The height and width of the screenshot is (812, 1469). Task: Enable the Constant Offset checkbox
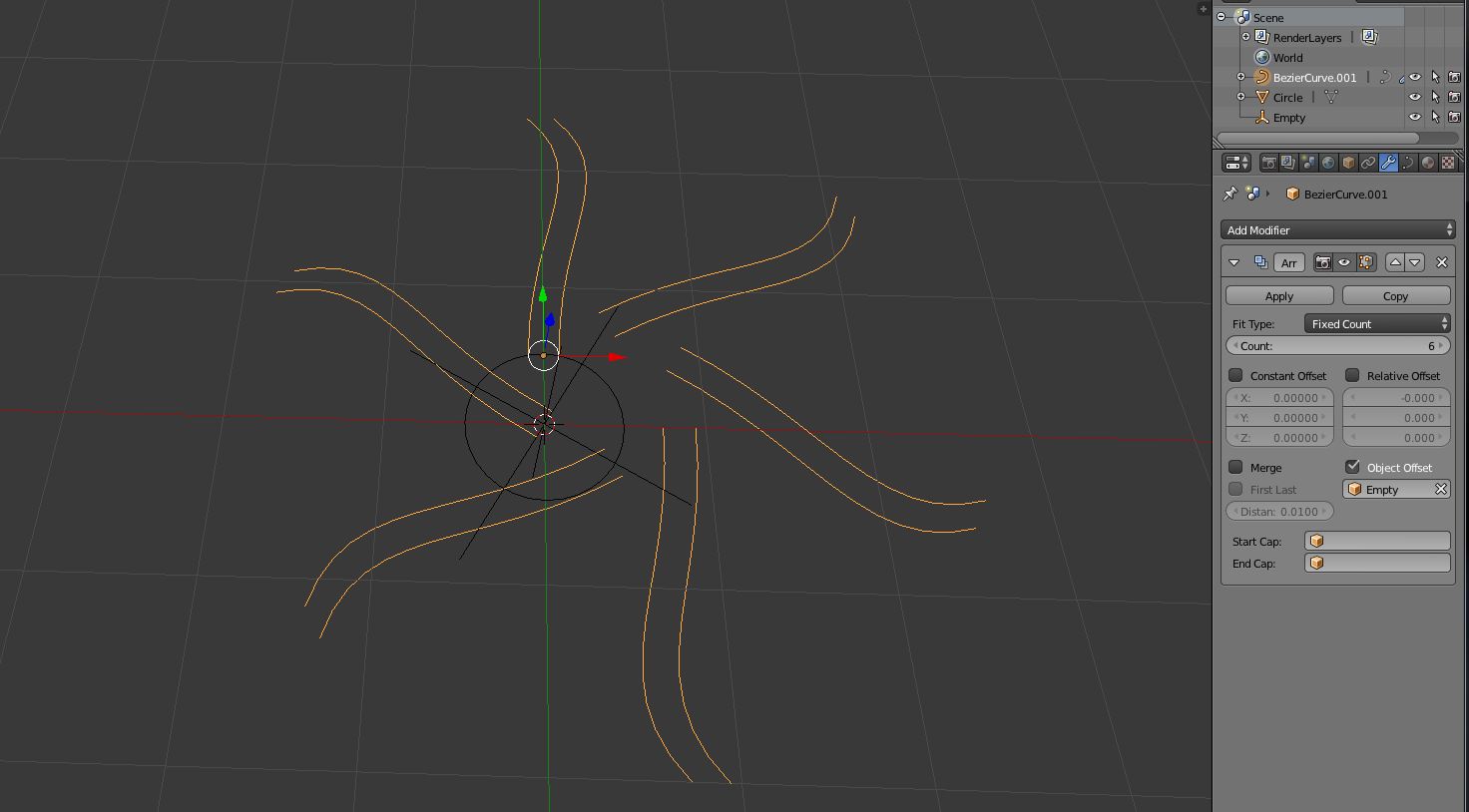tap(1235, 375)
